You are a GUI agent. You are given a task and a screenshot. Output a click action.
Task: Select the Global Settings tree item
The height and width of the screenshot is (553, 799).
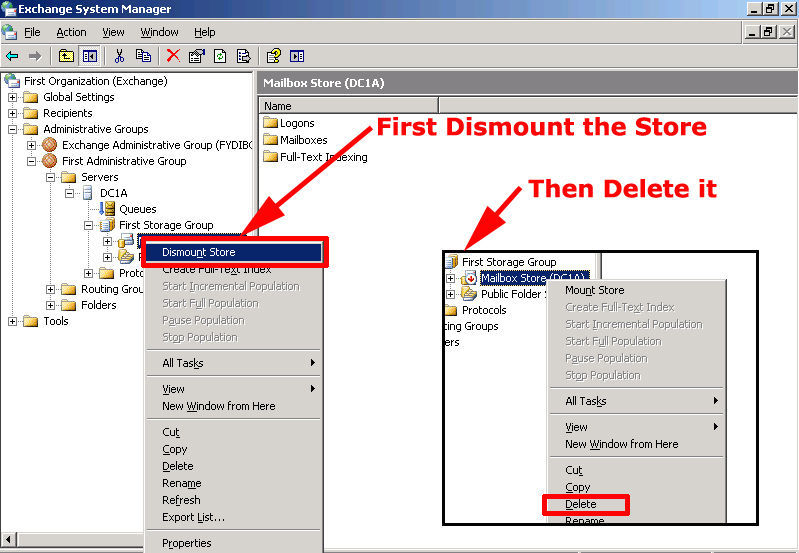click(78, 97)
